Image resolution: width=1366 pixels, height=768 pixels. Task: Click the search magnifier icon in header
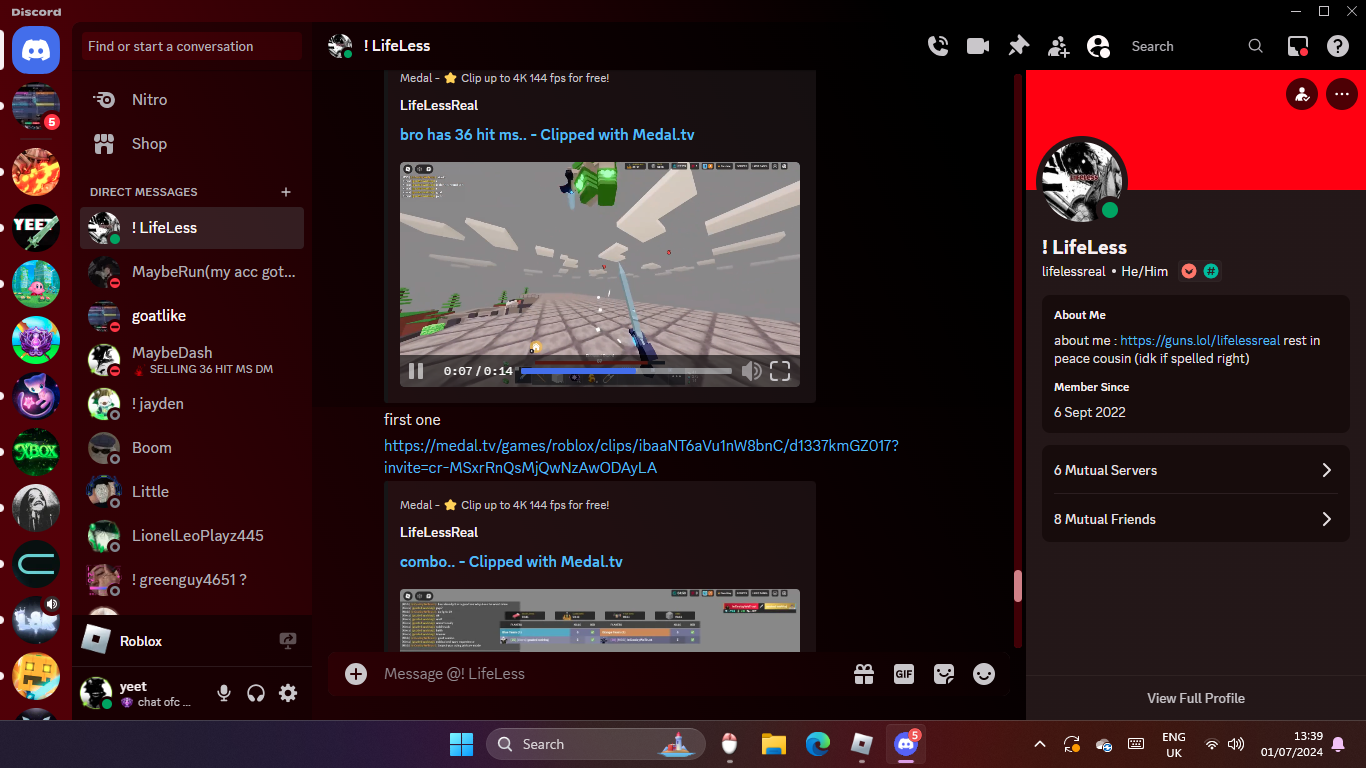(1256, 46)
